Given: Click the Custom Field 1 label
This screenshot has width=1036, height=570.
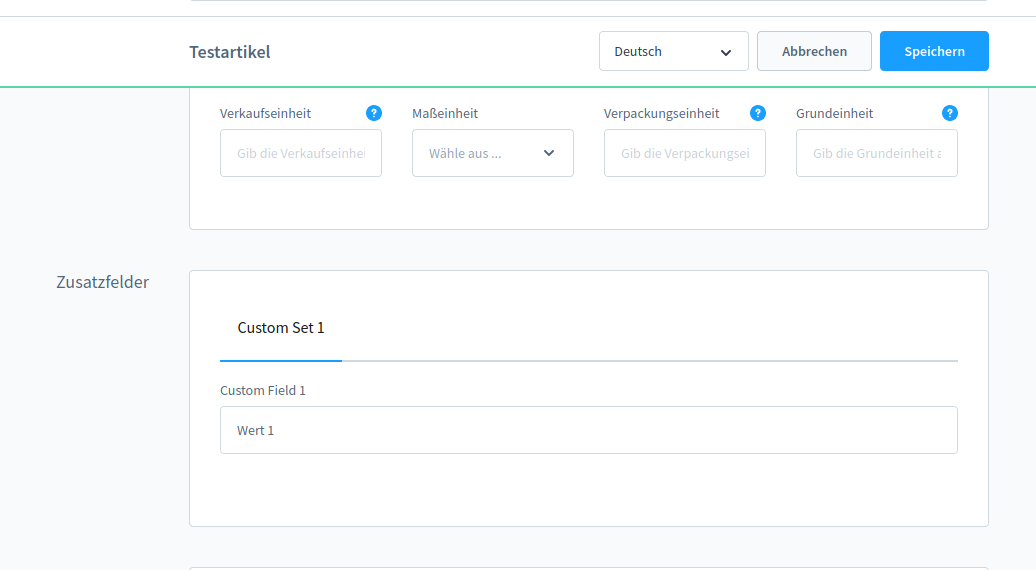Looking at the screenshot, I should coord(263,390).
